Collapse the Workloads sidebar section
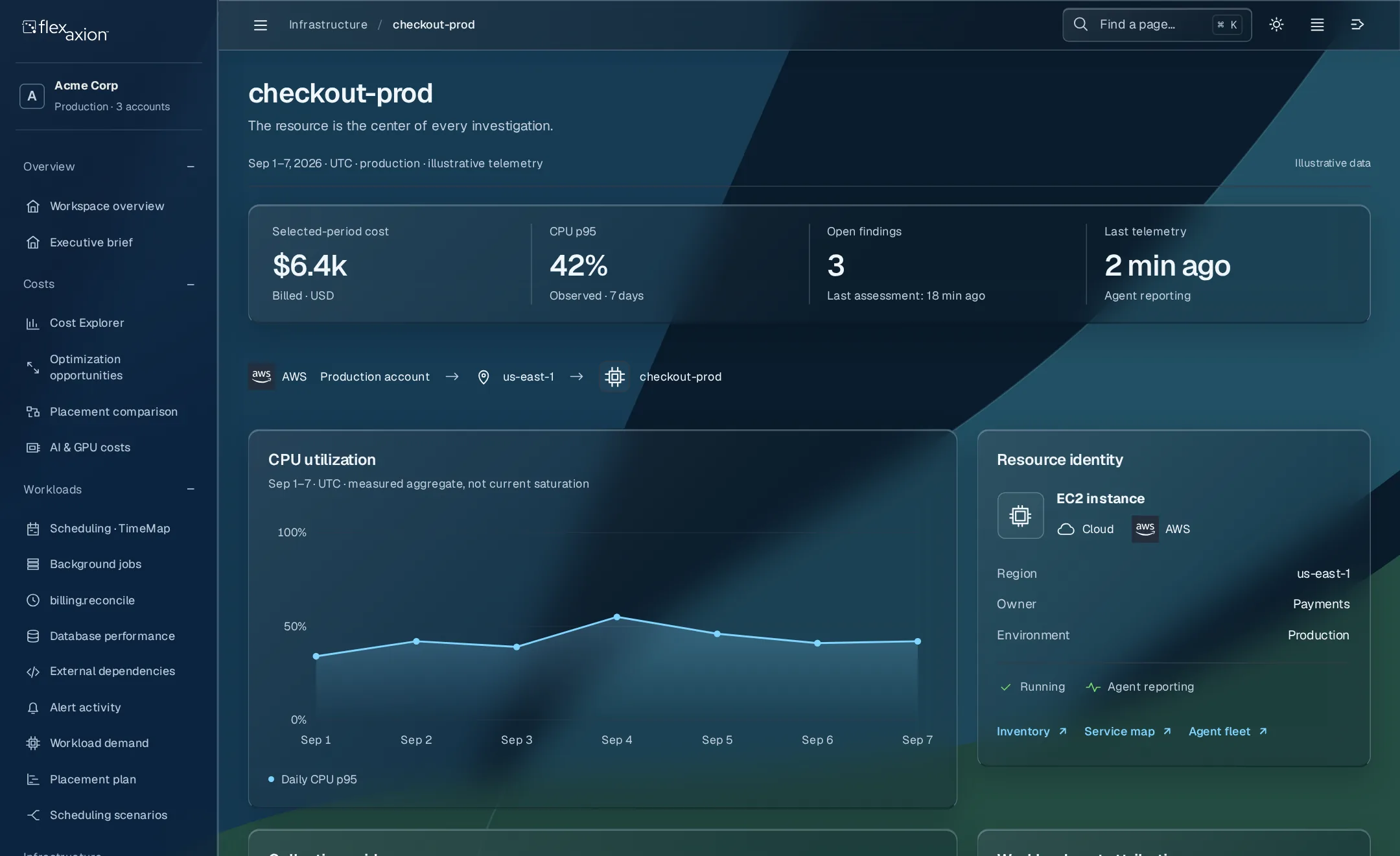 191,490
